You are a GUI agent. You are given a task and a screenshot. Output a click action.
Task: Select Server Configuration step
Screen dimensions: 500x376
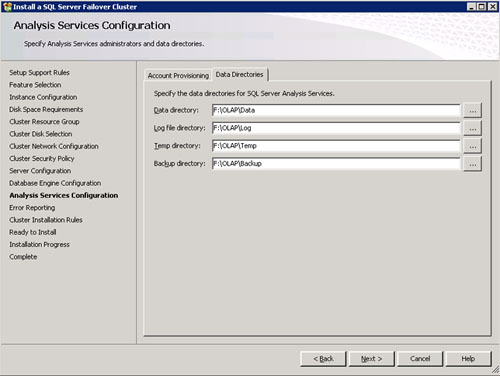coord(40,171)
